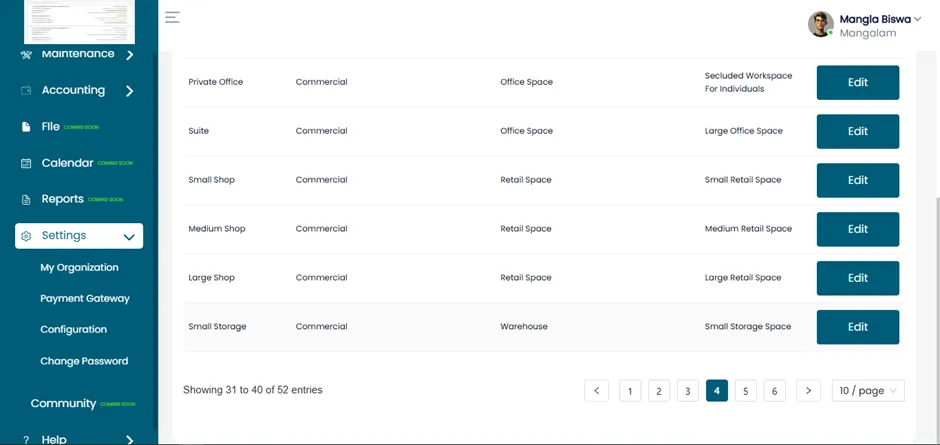
Task: Select Payment Gateway menu item
Action: (85, 299)
